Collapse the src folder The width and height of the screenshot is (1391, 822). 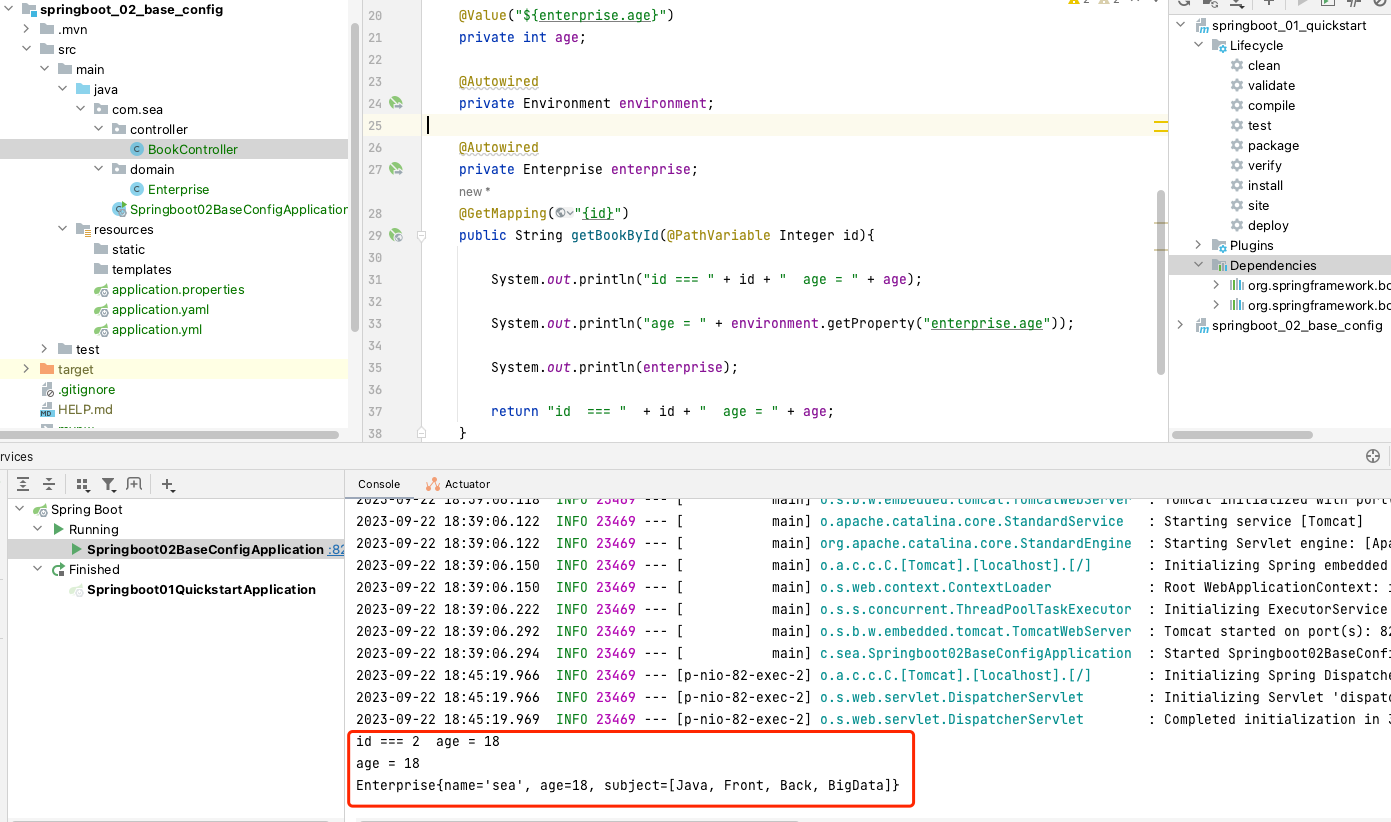pyautogui.click(x=26, y=49)
